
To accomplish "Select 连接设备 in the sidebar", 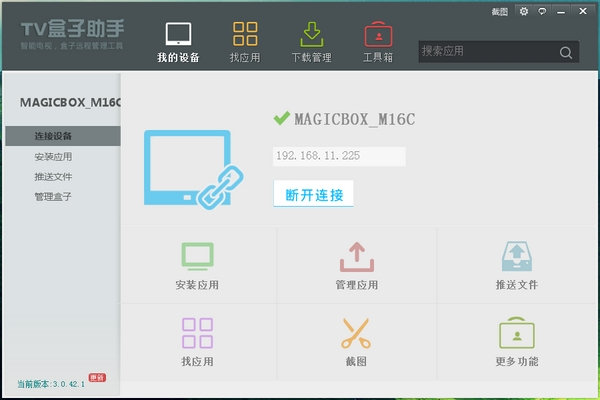I will [x=63, y=136].
